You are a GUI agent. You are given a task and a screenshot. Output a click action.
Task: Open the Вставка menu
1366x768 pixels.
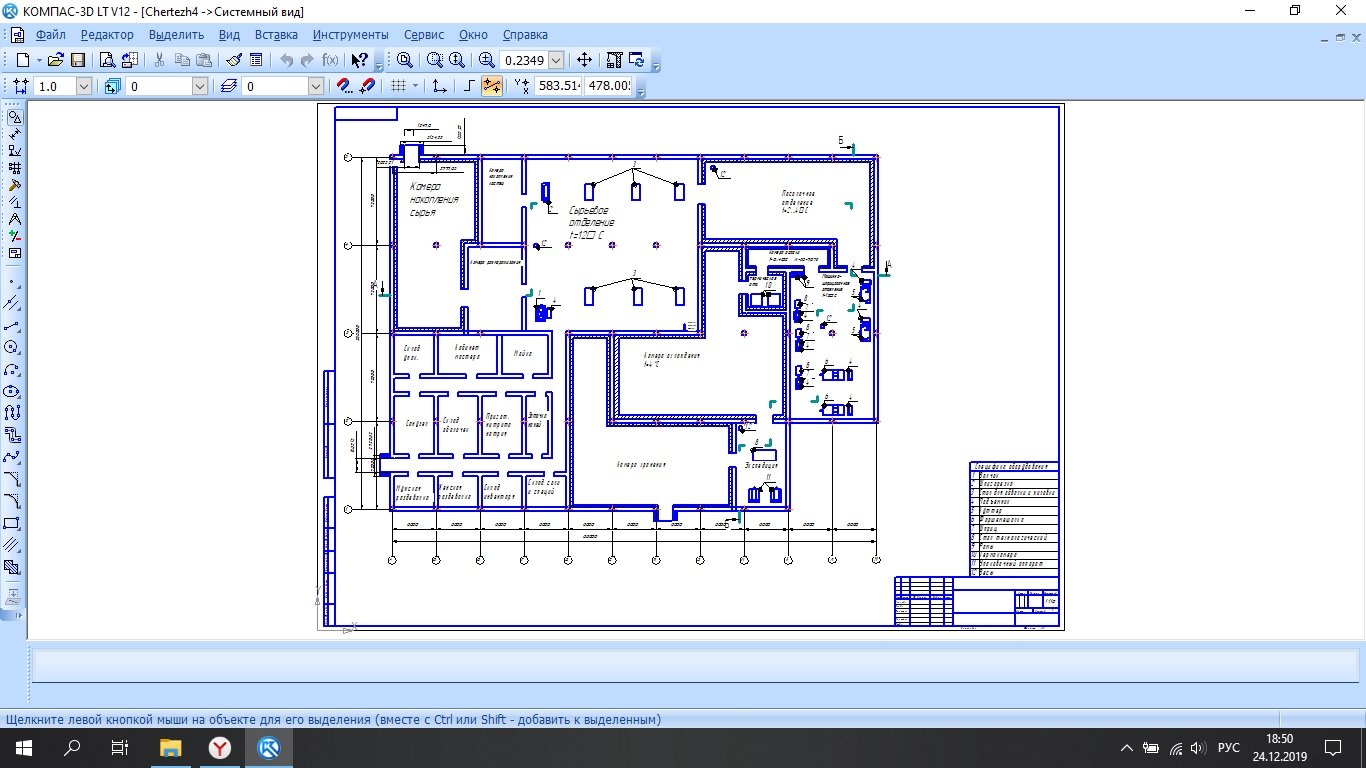276,35
